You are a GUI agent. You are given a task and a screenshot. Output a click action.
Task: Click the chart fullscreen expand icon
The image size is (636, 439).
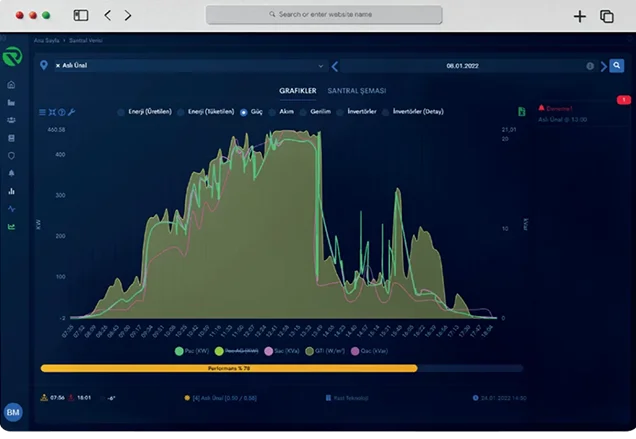(x=52, y=112)
